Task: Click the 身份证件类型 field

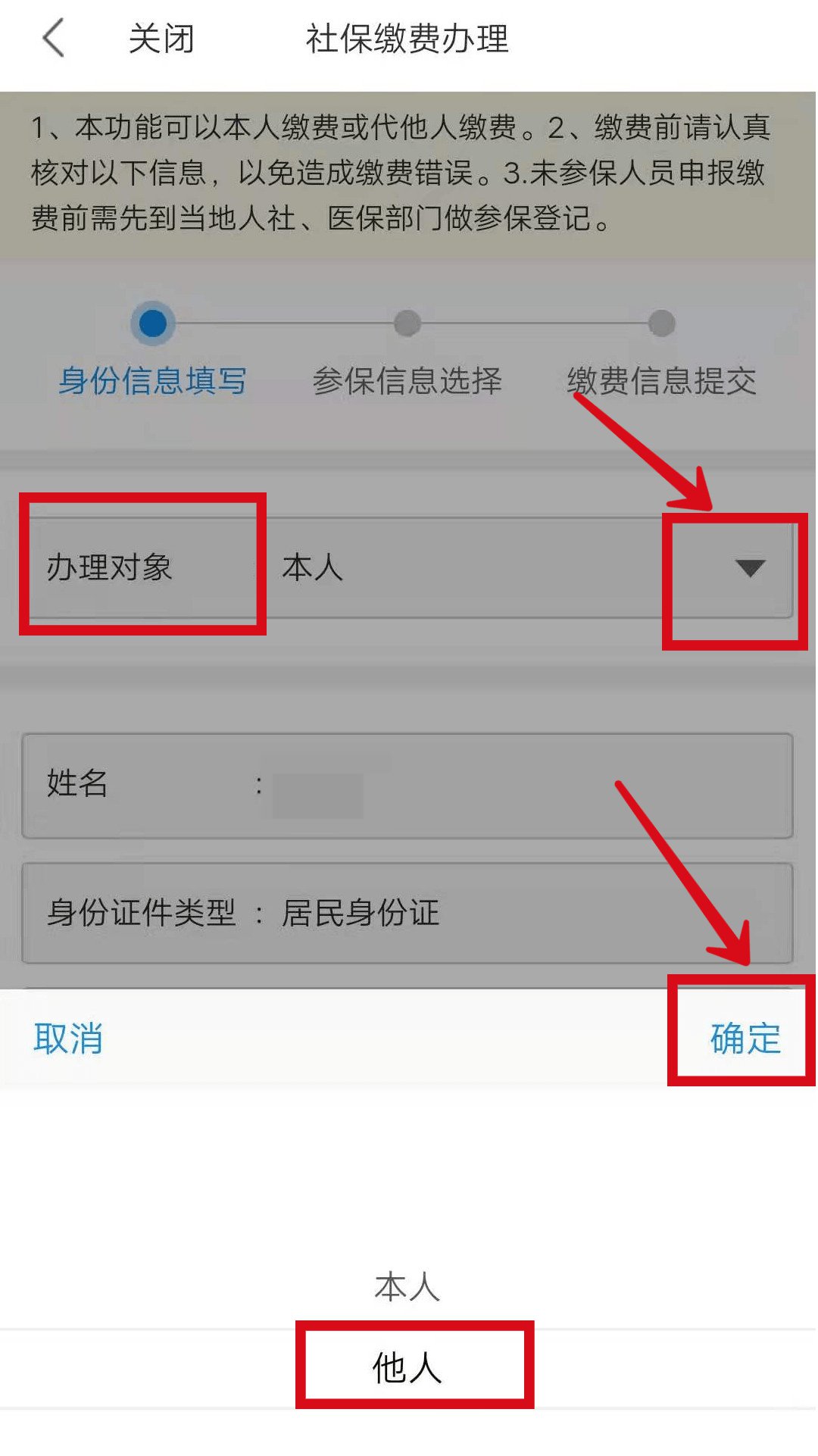Action: [407, 913]
